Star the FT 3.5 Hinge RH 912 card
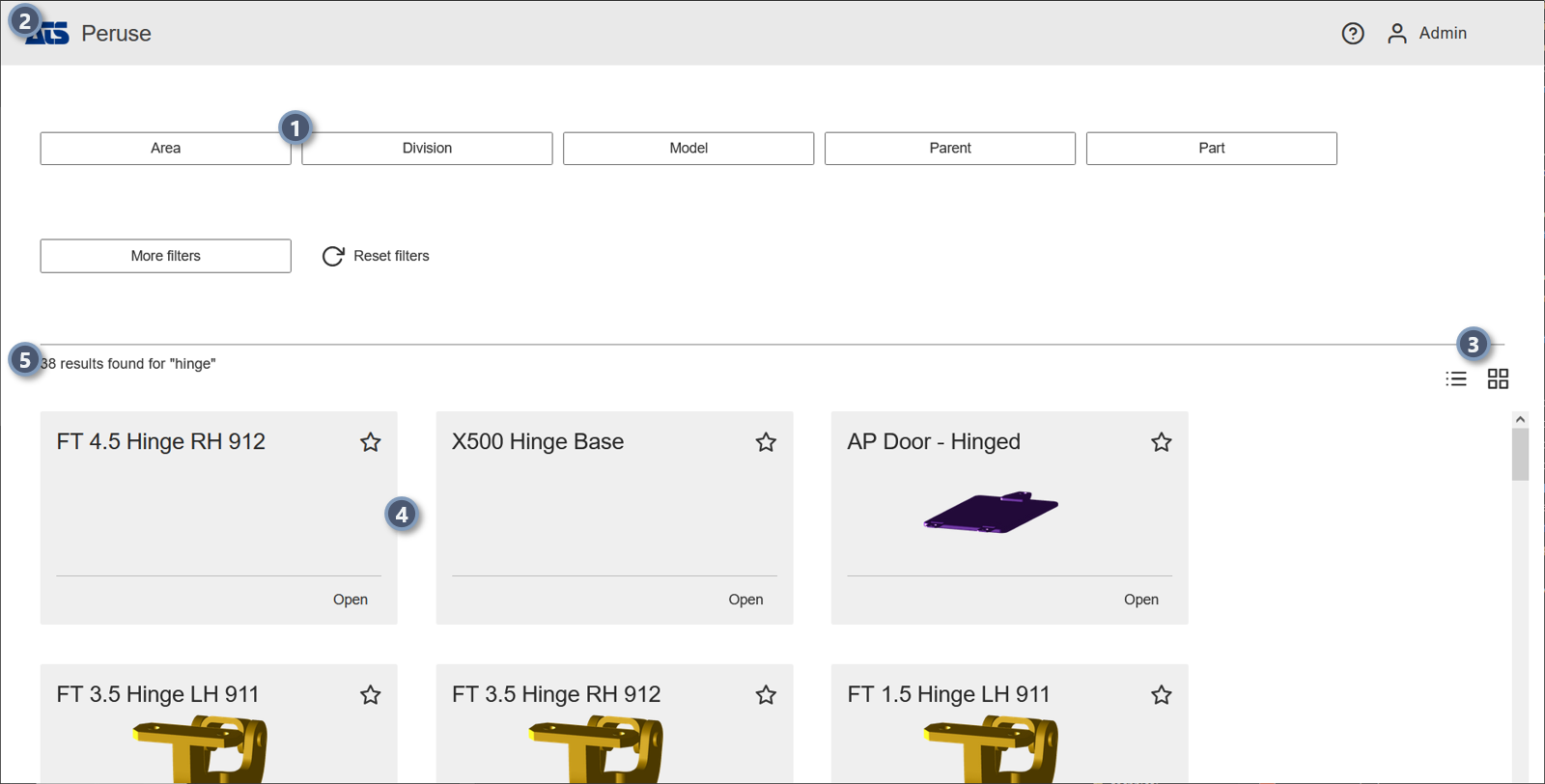 pyautogui.click(x=766, y=695)
